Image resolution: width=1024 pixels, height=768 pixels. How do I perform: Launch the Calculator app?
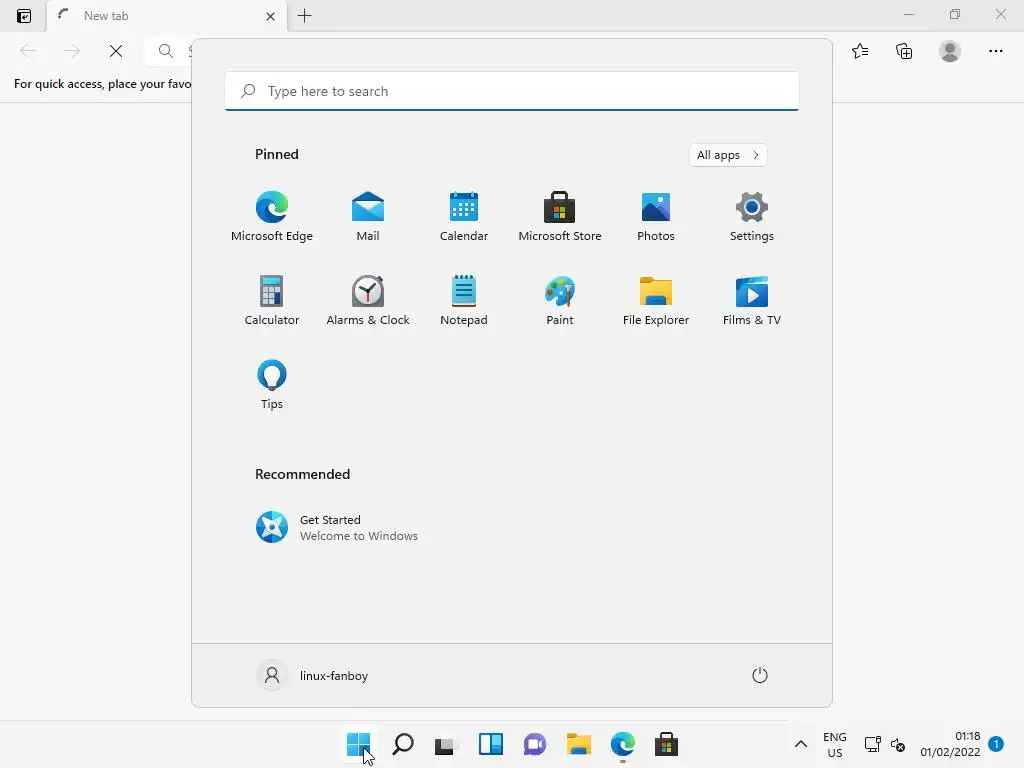(x=272, y=300)
